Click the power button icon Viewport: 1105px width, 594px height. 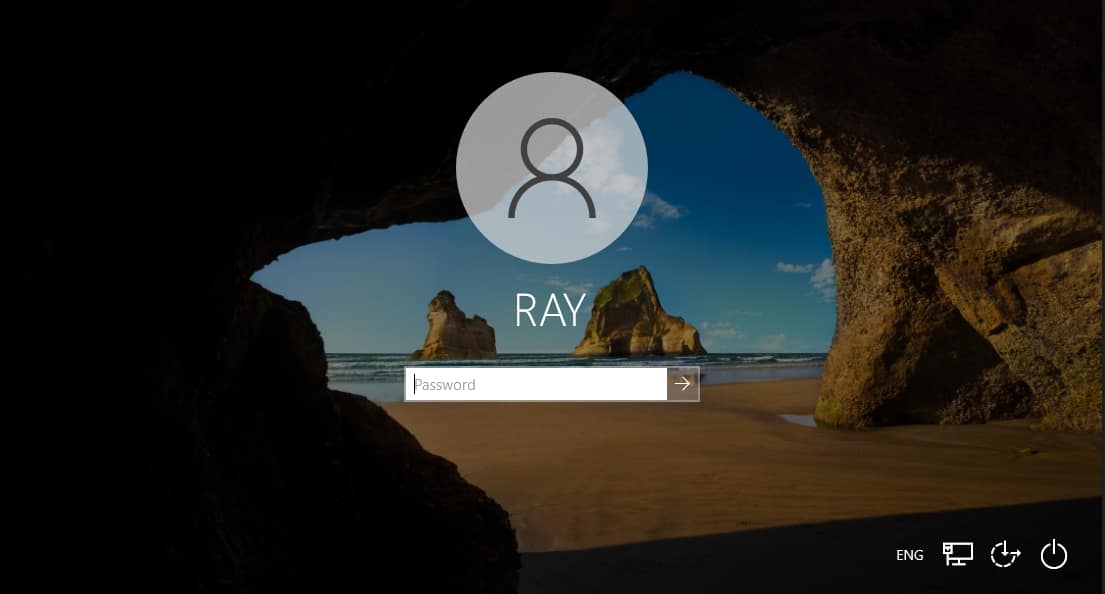coord(1054,554)
